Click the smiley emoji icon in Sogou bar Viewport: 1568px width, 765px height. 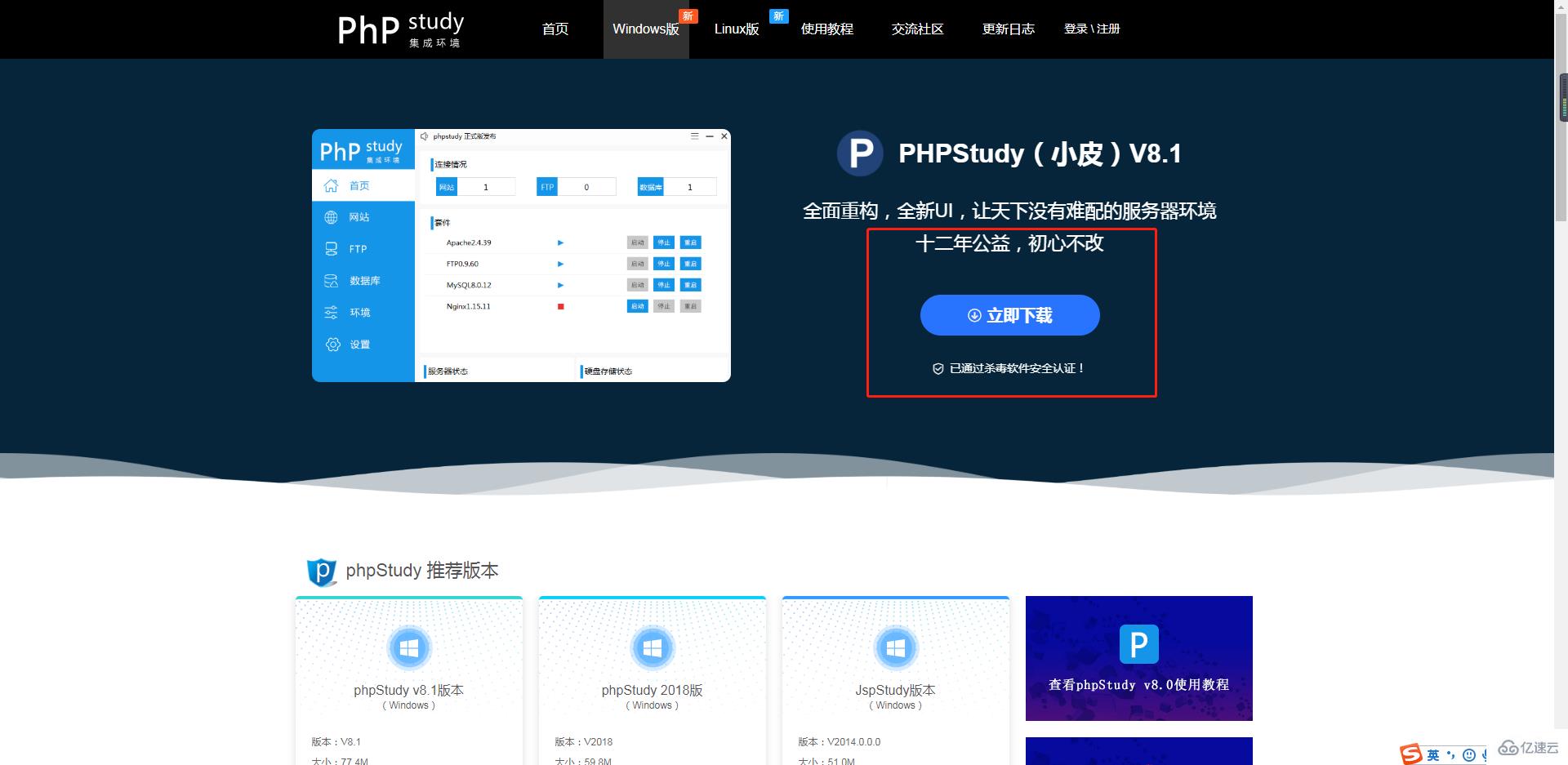(x=1469, y=755)
